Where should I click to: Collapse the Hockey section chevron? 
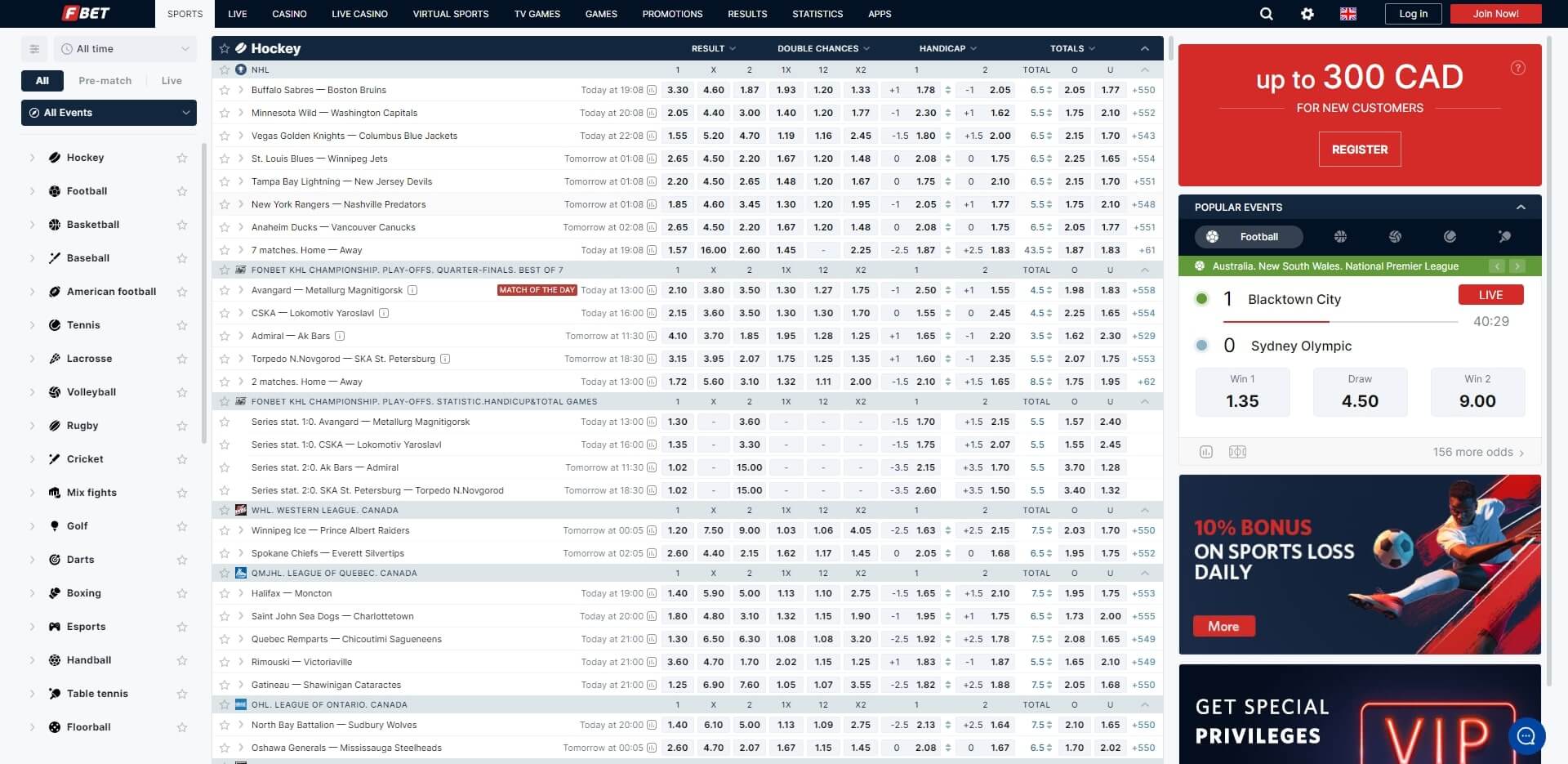pos(1144,49)
